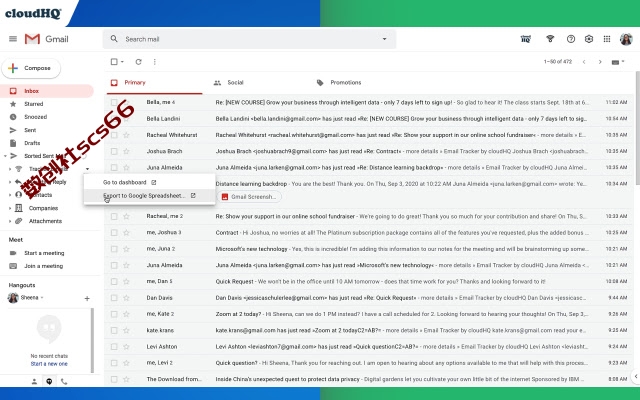Select the Joshua Brach email checkbox
The height and width of the screenshot is (400, 640).
(x=114, y=151)
